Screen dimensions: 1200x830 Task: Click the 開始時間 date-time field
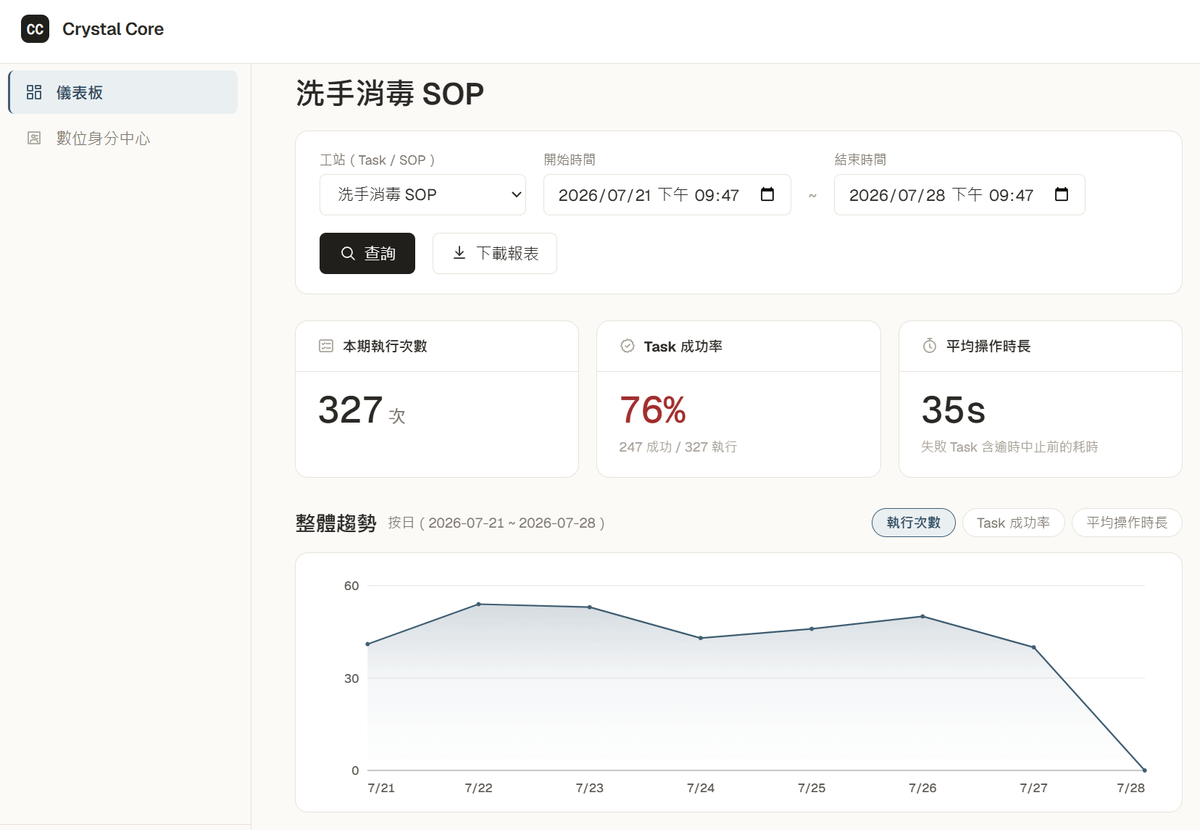pos(667,195)
